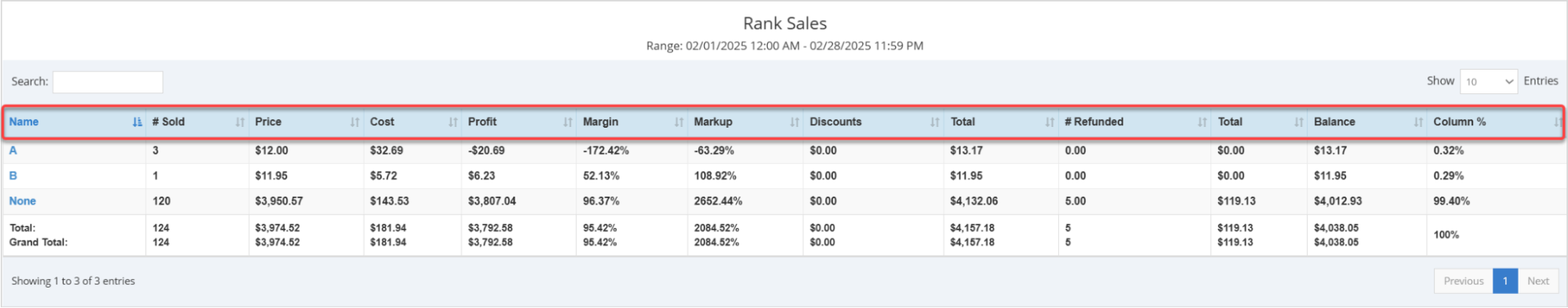The image size is (1568, 308).
Task: Click the date range text under title
Action: coord(784,46)
